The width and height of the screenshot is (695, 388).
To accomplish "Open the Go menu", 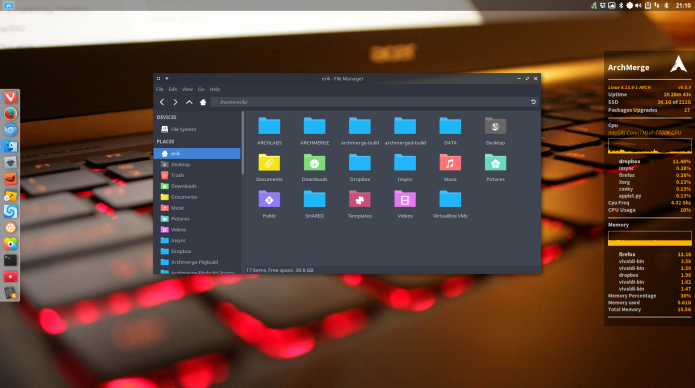I will 201,89.
